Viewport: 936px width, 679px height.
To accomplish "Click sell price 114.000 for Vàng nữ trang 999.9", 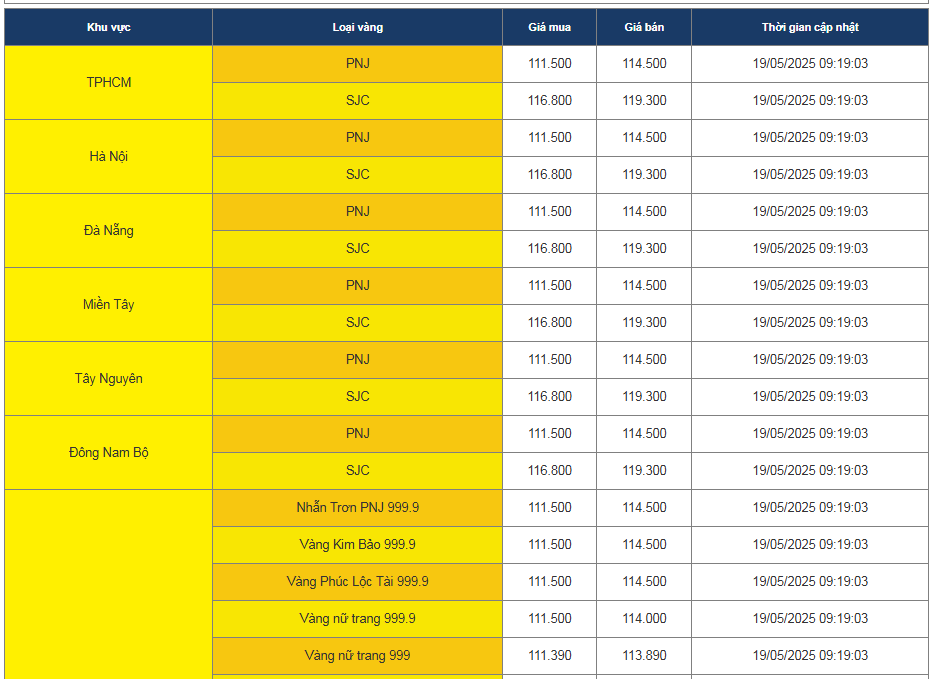I will [x=644, y=619].
